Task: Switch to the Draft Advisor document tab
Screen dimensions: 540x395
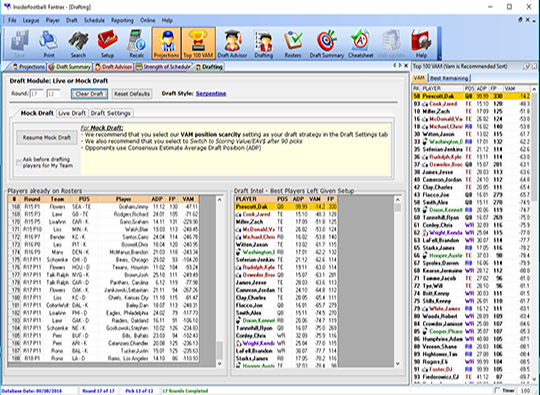Action: point(113,67)
